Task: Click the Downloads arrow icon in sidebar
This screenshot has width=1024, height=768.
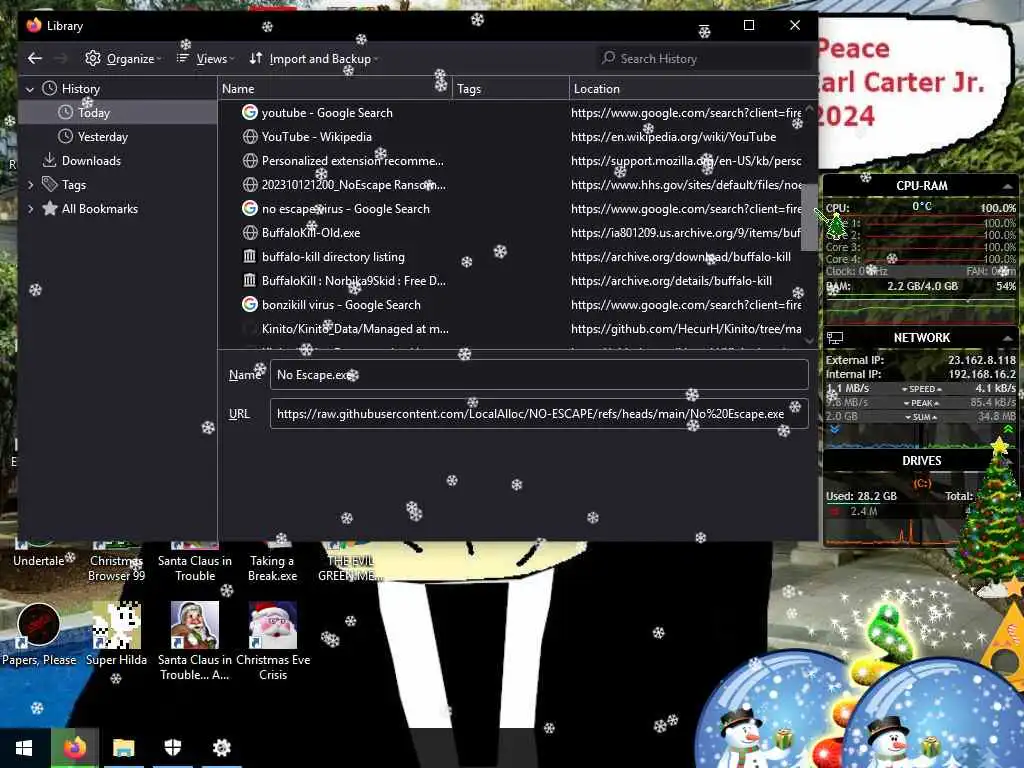Action: tap(49, 160)
